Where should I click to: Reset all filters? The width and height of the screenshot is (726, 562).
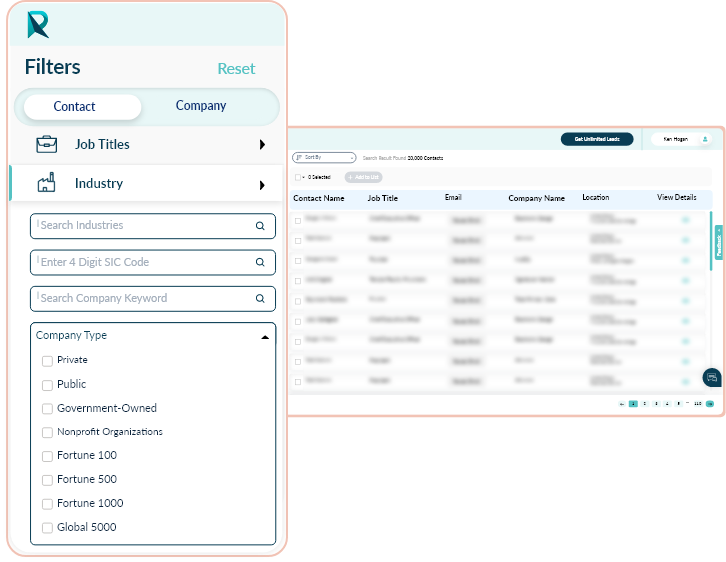coord(236,69)
